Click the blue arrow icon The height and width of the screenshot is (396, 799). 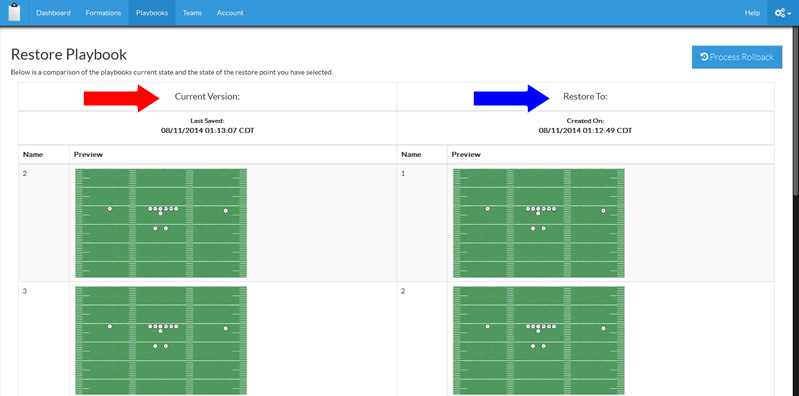point(512,98)
